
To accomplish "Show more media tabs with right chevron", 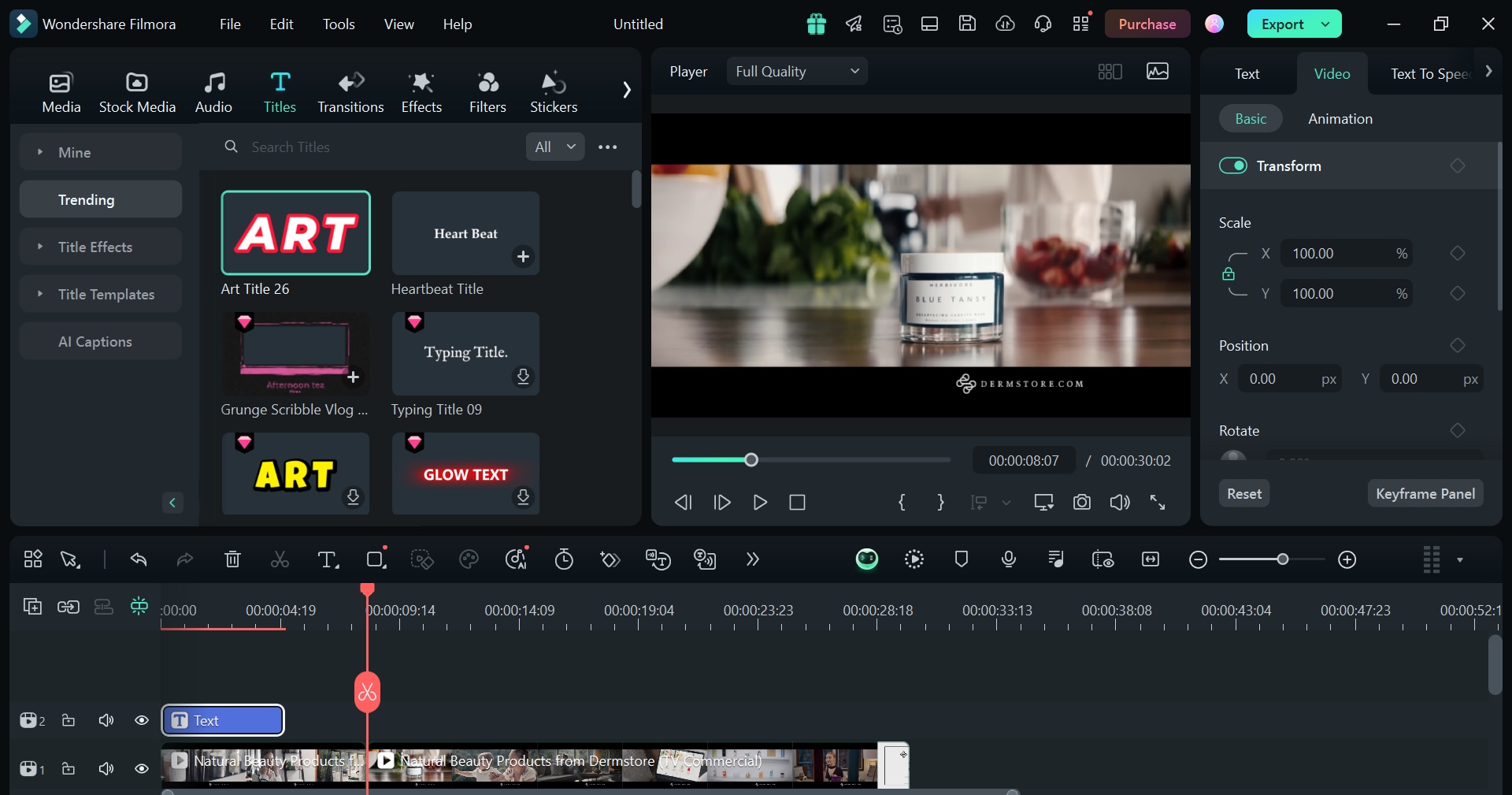I will click(x=627, y=90).
